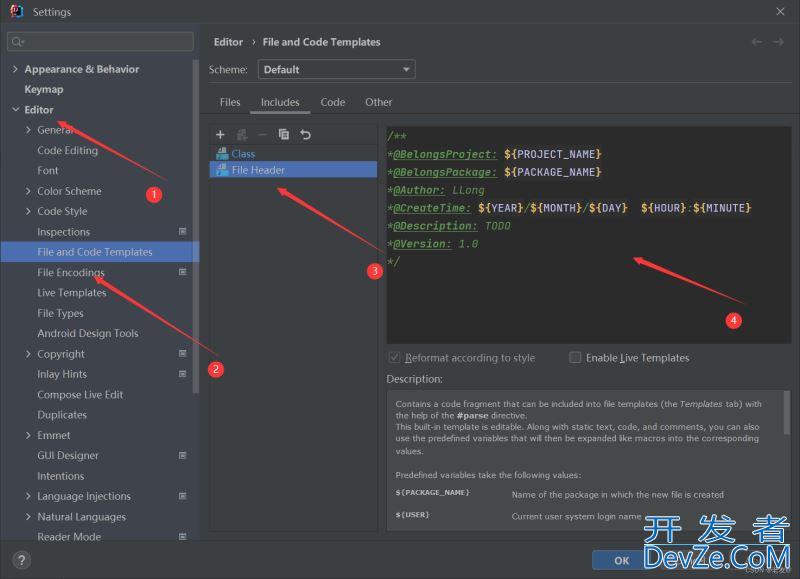Click project-level icon beside Reader Mode

[x=183, y=537]
